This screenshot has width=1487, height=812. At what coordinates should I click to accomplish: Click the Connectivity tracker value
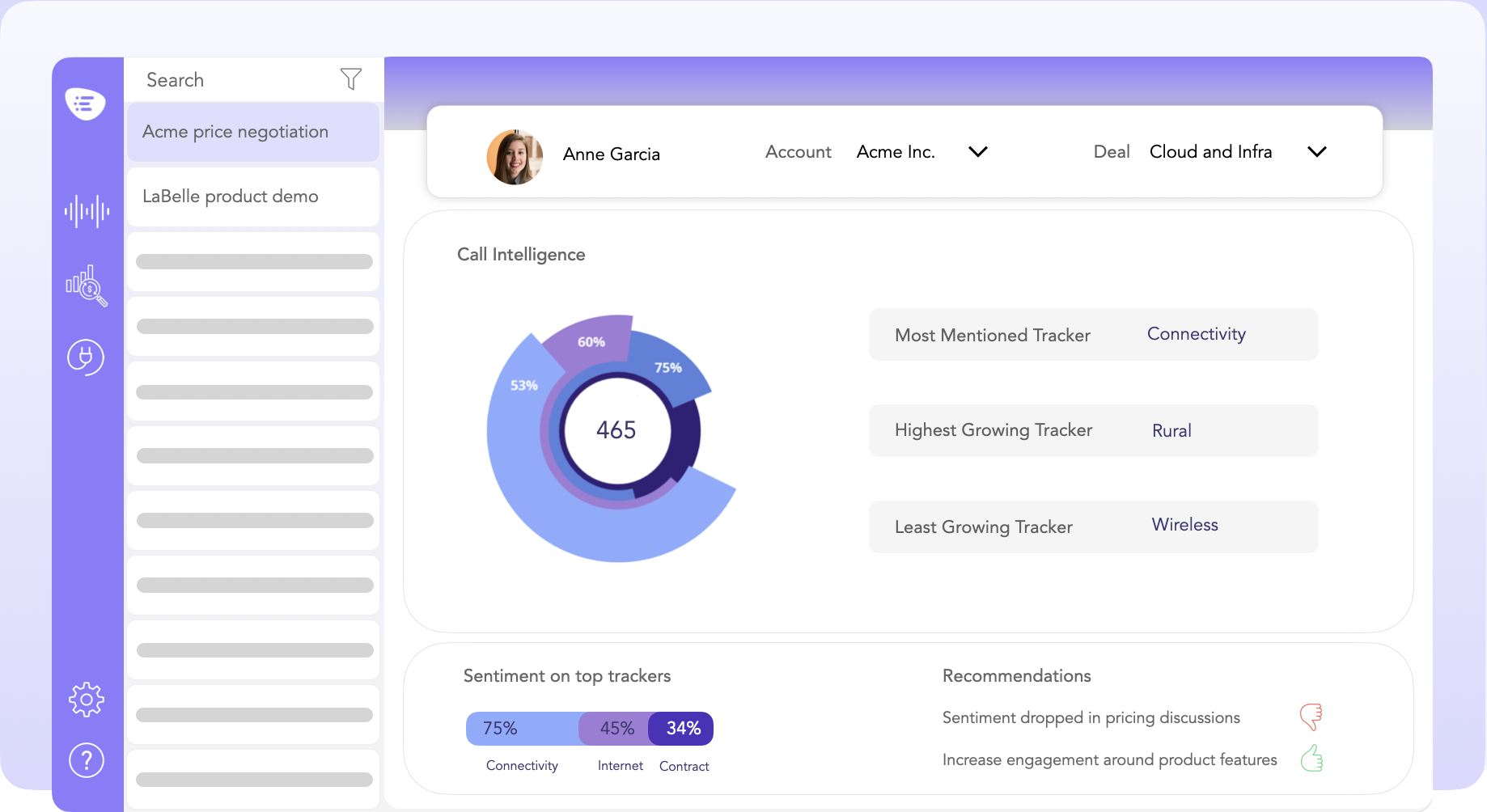pos(1197,334)
